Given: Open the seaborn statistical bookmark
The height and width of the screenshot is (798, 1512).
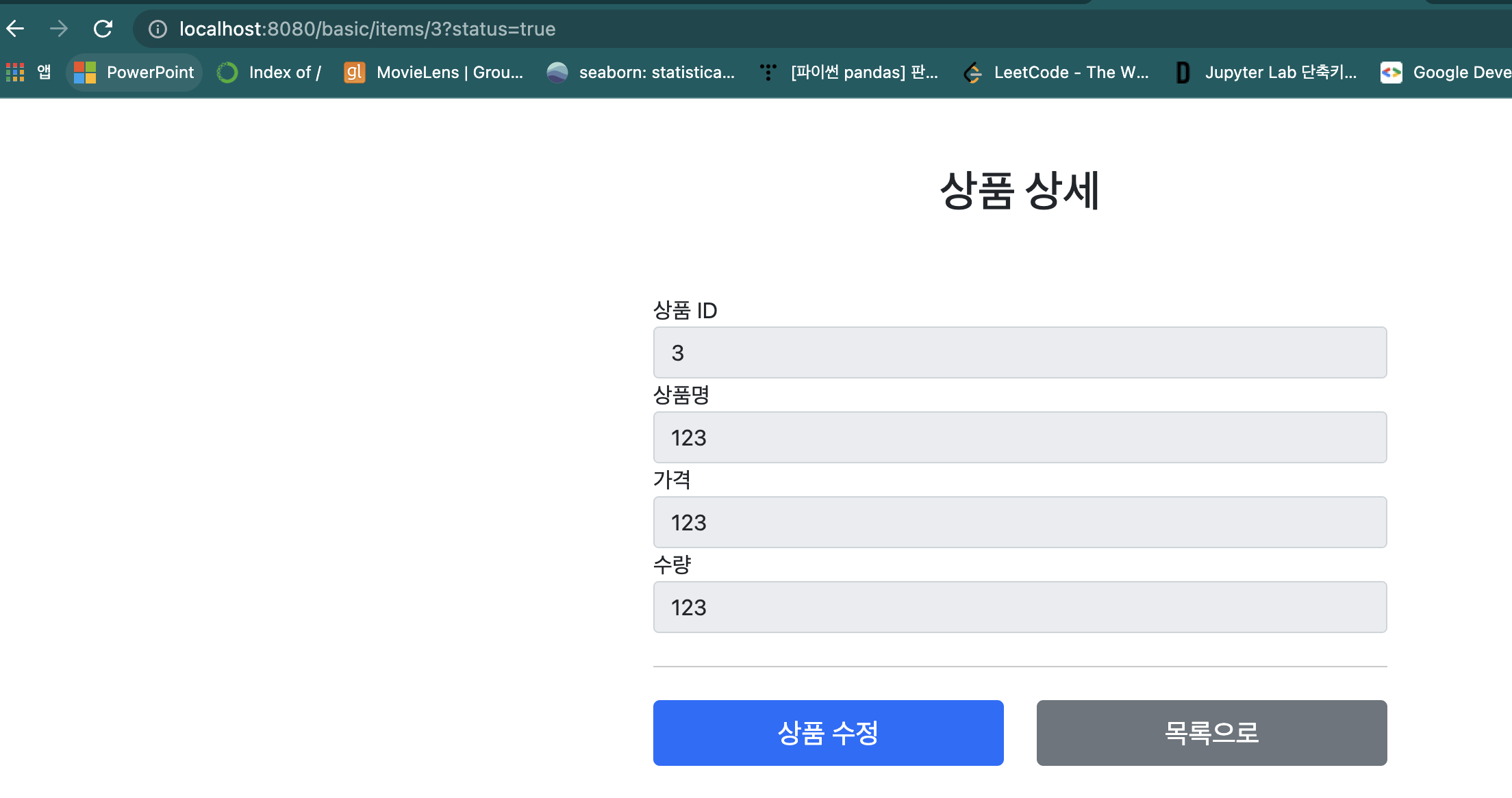Looking at the screenshot, I should [x=641, y=72].
